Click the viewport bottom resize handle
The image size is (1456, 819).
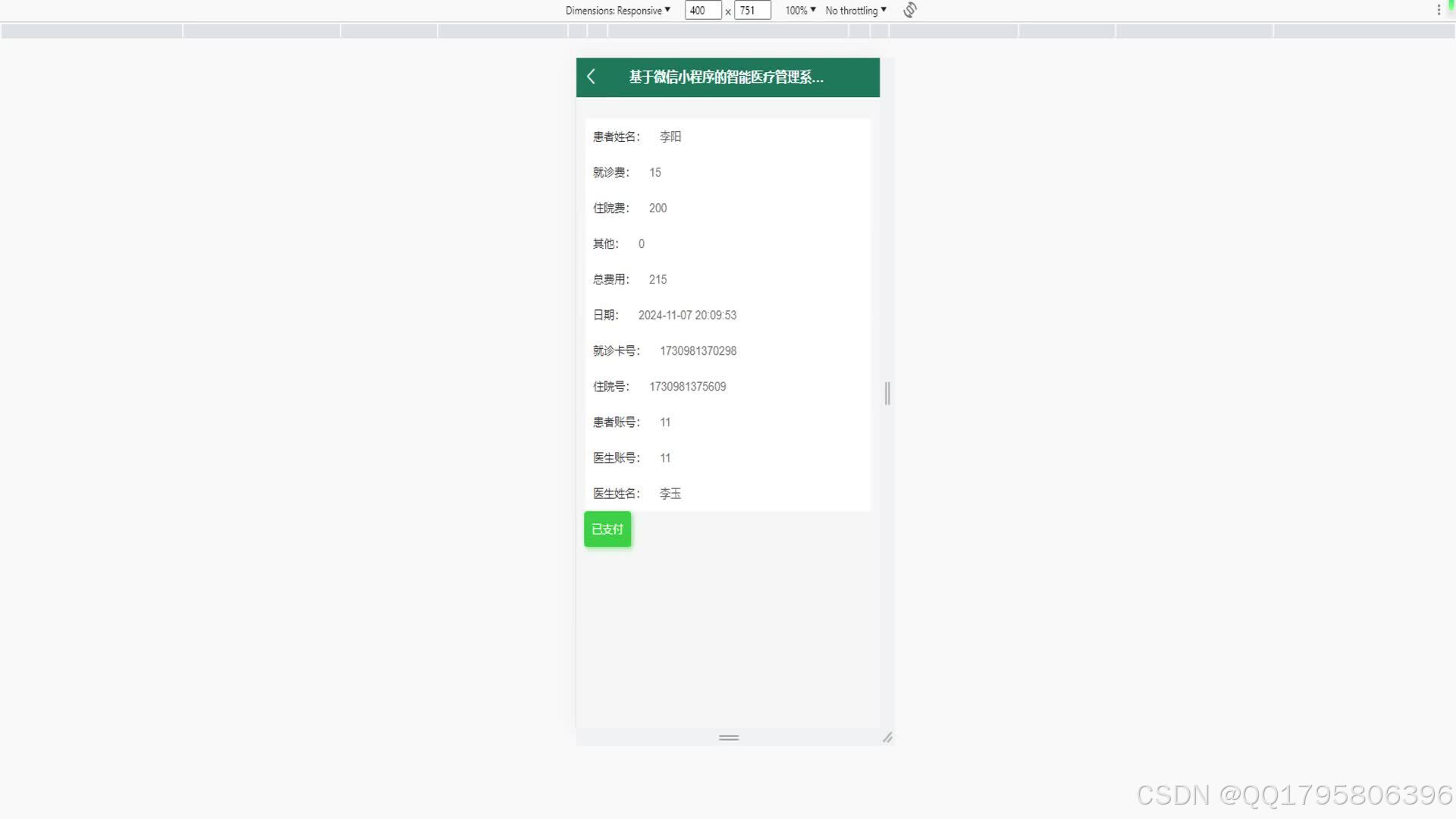tap(727, 738)
